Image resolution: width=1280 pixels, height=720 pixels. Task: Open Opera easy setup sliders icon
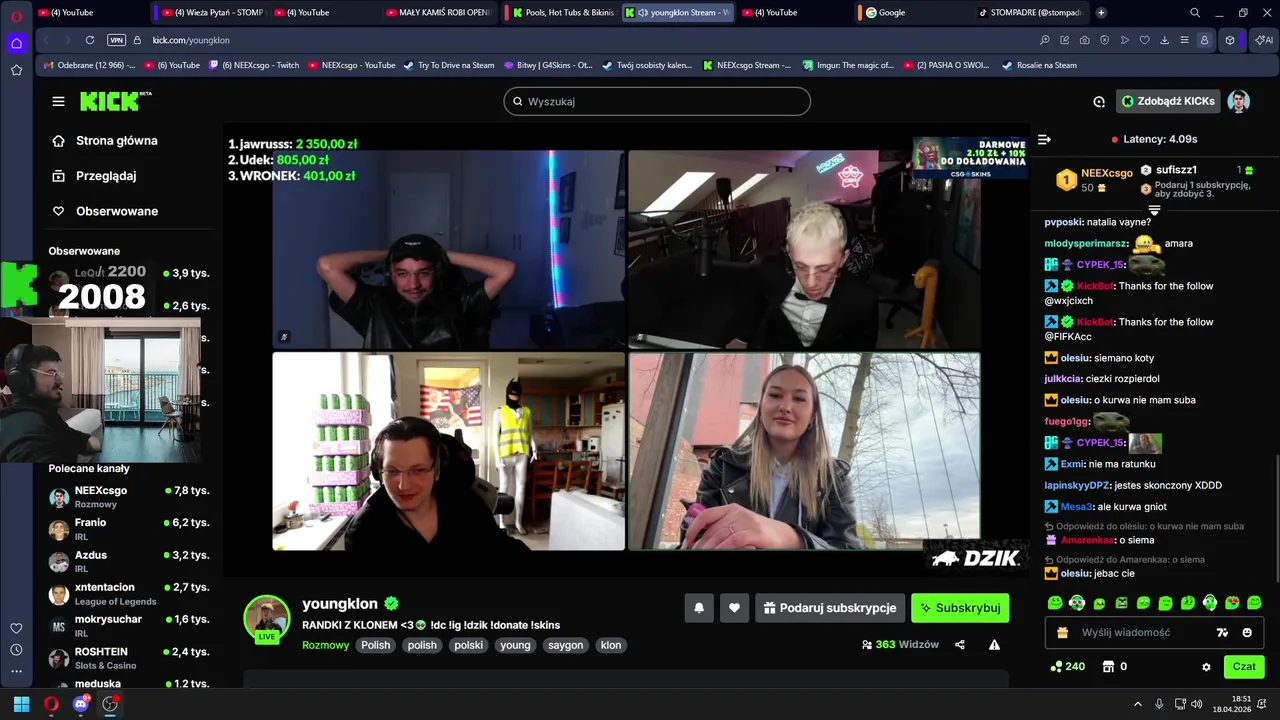(x=1185, y=40)
